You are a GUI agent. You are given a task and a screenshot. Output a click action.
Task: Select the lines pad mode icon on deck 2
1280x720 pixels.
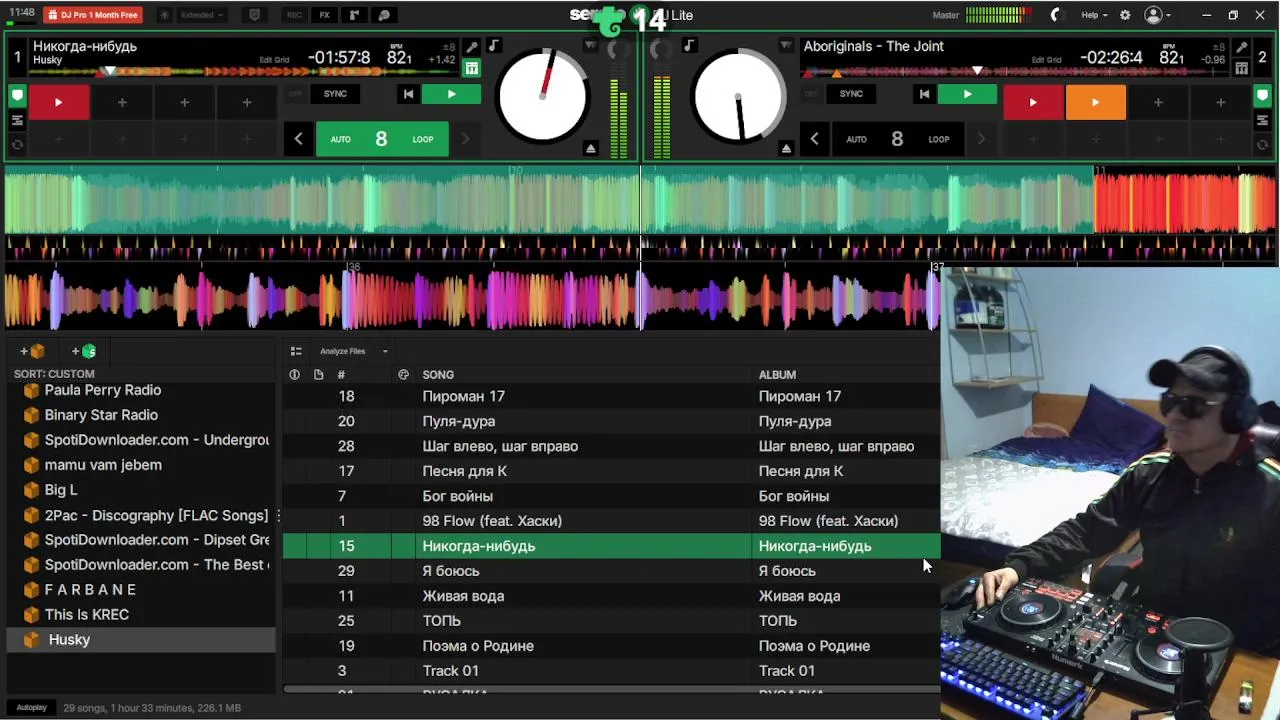1262,120
